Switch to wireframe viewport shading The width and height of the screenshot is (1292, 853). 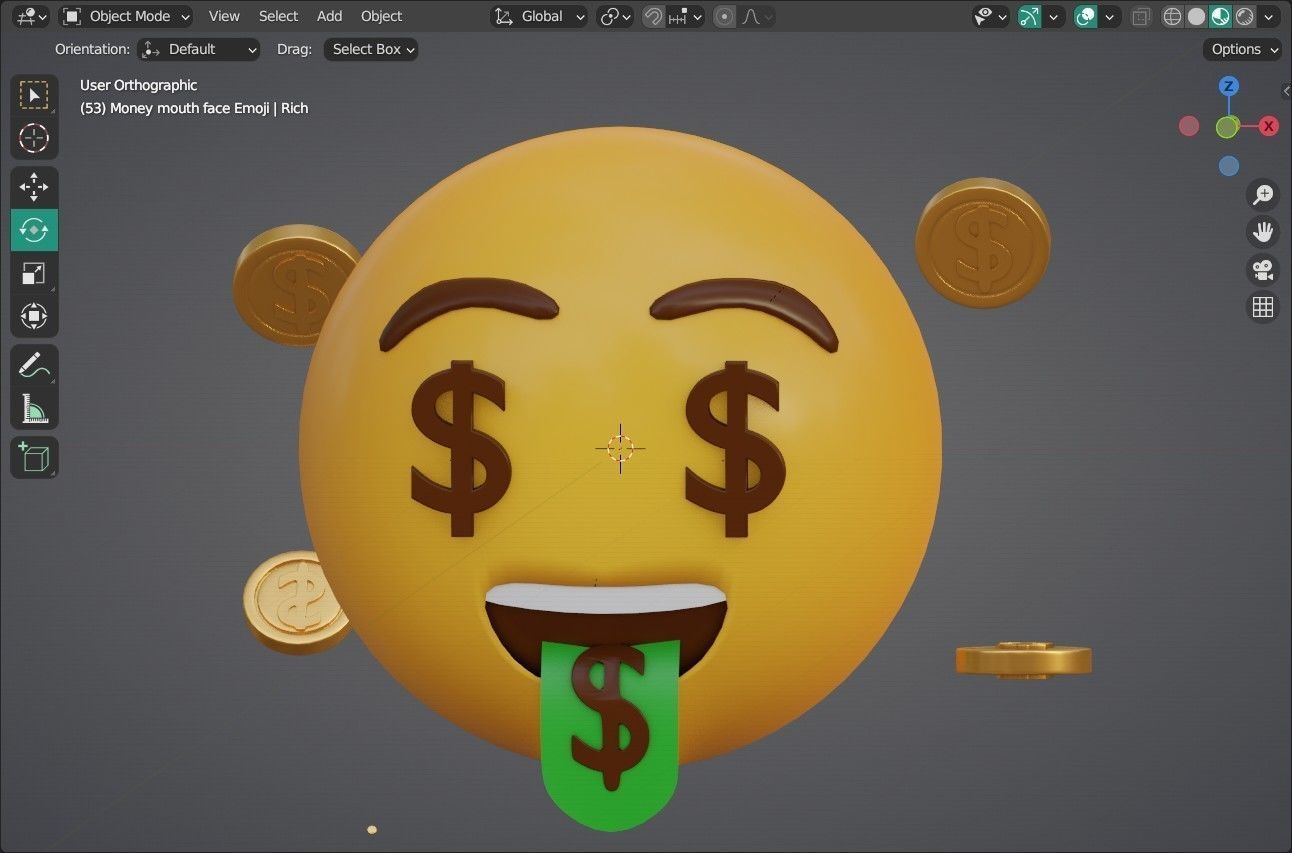[1172, 16]
